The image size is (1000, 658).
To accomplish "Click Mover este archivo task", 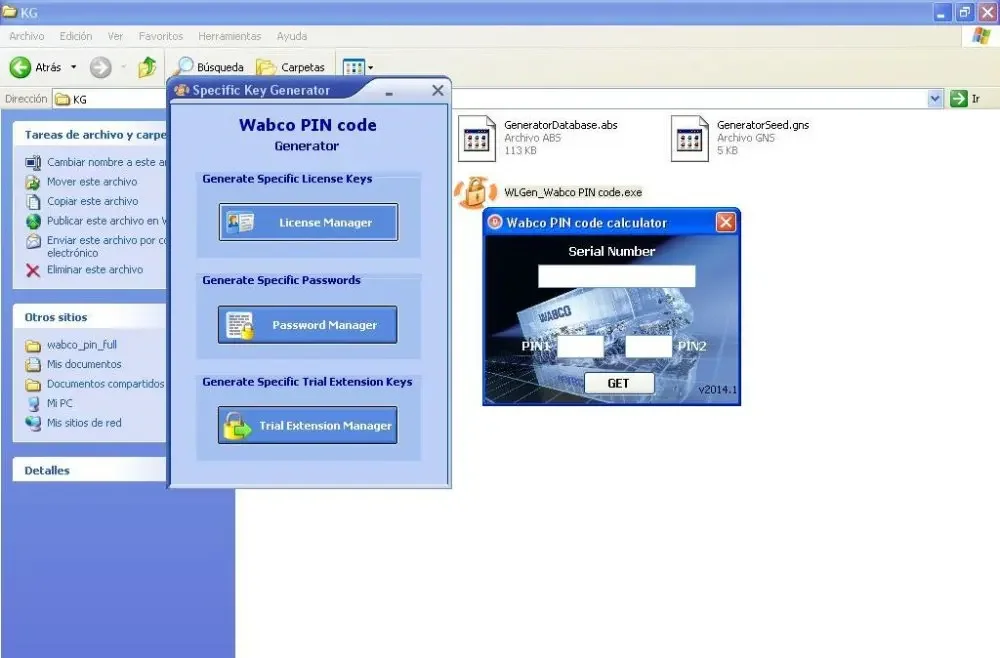I will (92, 182).
